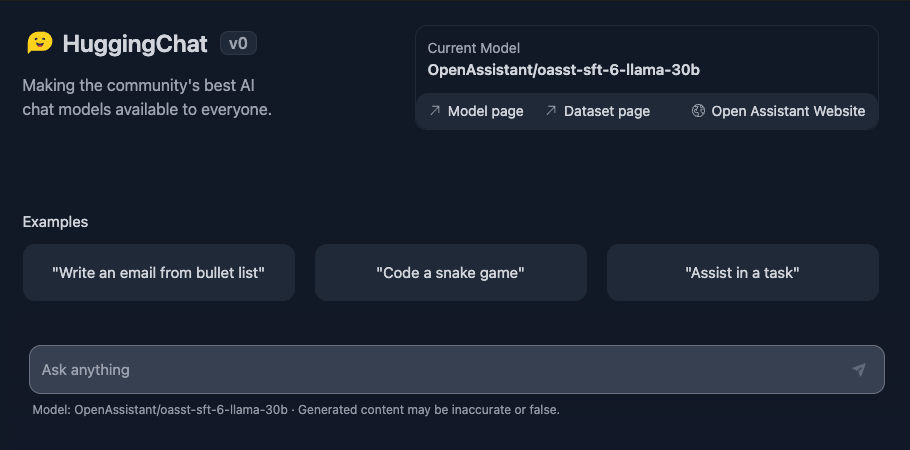The image size is (910, 450).
Task: Click the HuggingChat smiley logo icon
Action: 39,43
